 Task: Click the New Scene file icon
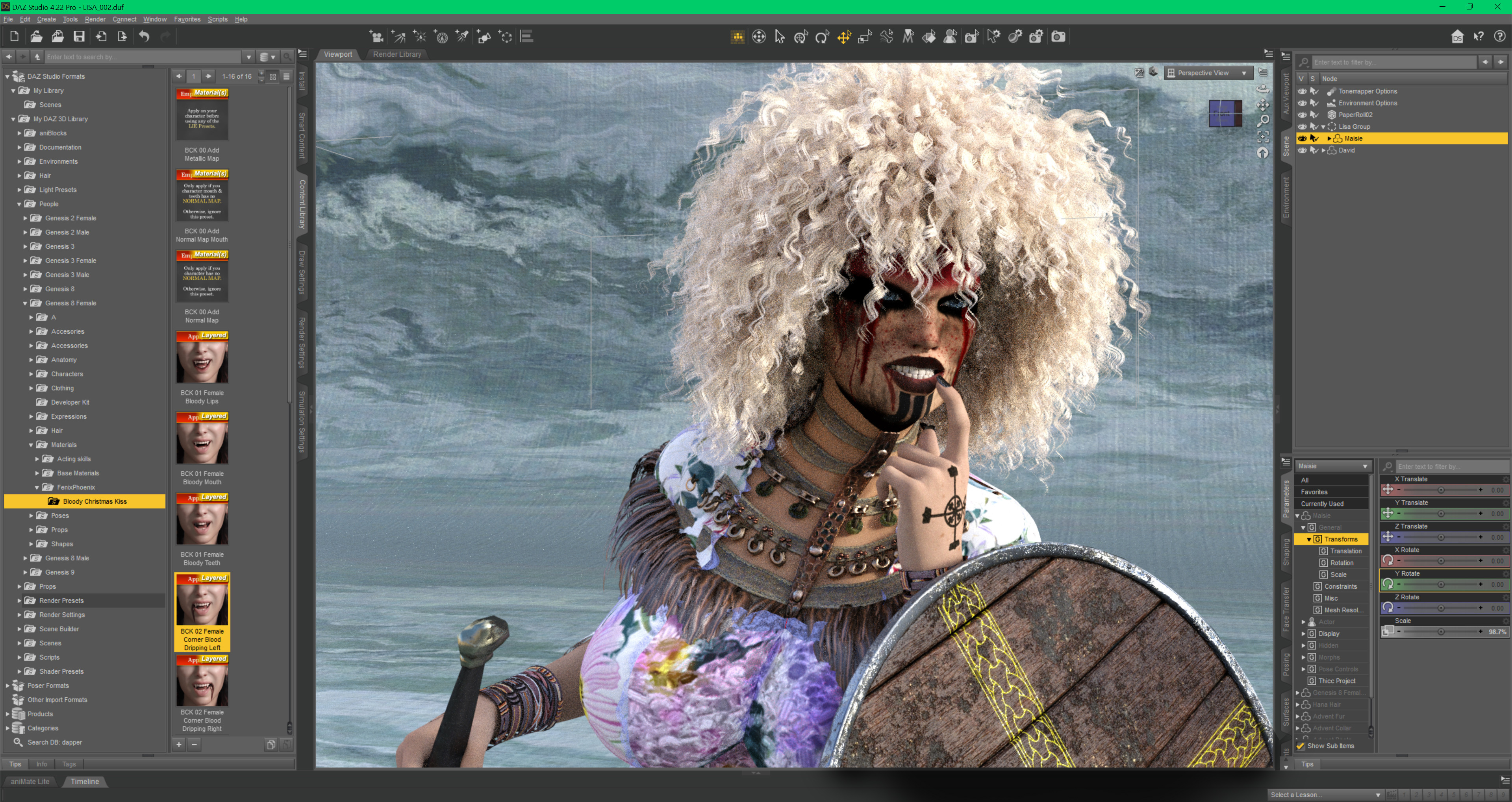point(14,36)
